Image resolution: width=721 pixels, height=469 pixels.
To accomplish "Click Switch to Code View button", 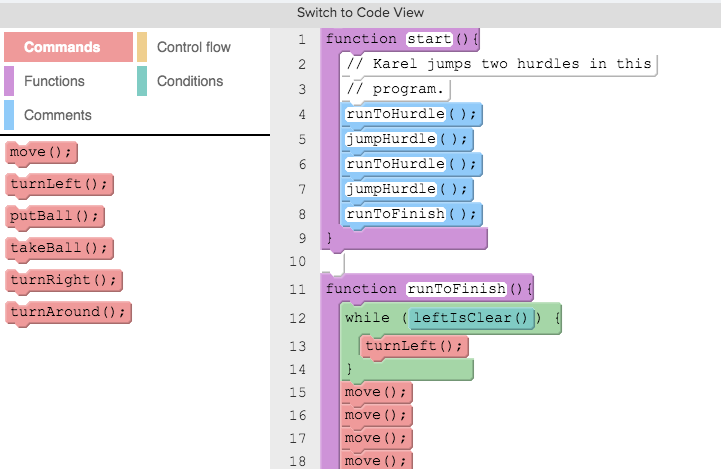I will pos(360,13).
